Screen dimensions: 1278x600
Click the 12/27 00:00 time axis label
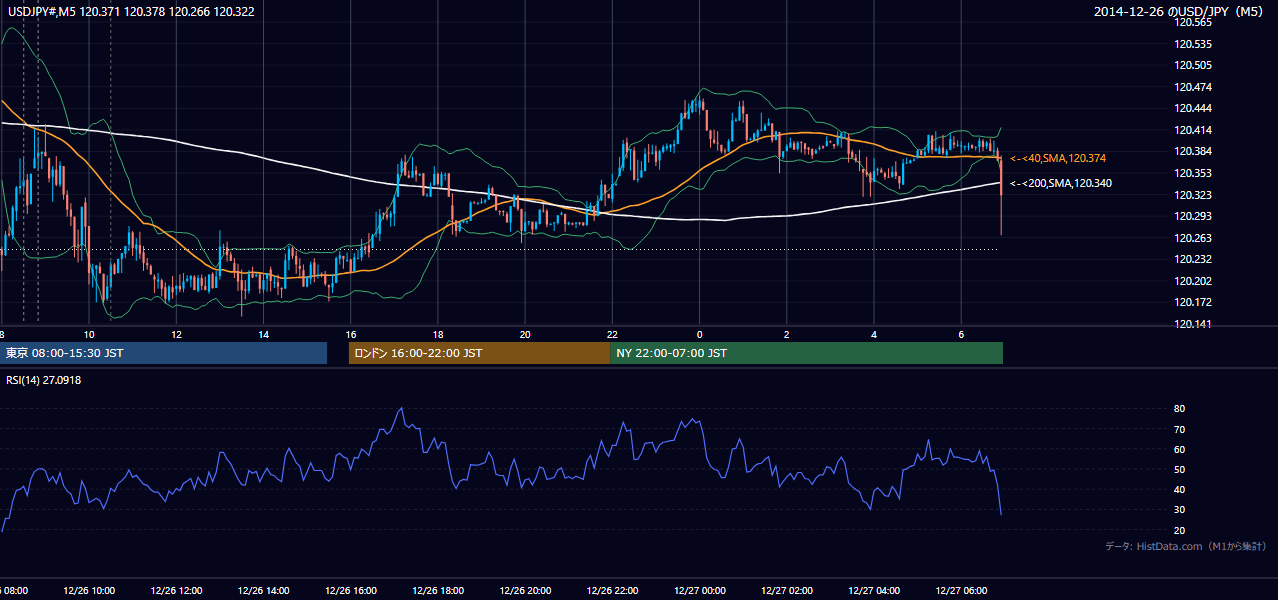click(699, 590)
